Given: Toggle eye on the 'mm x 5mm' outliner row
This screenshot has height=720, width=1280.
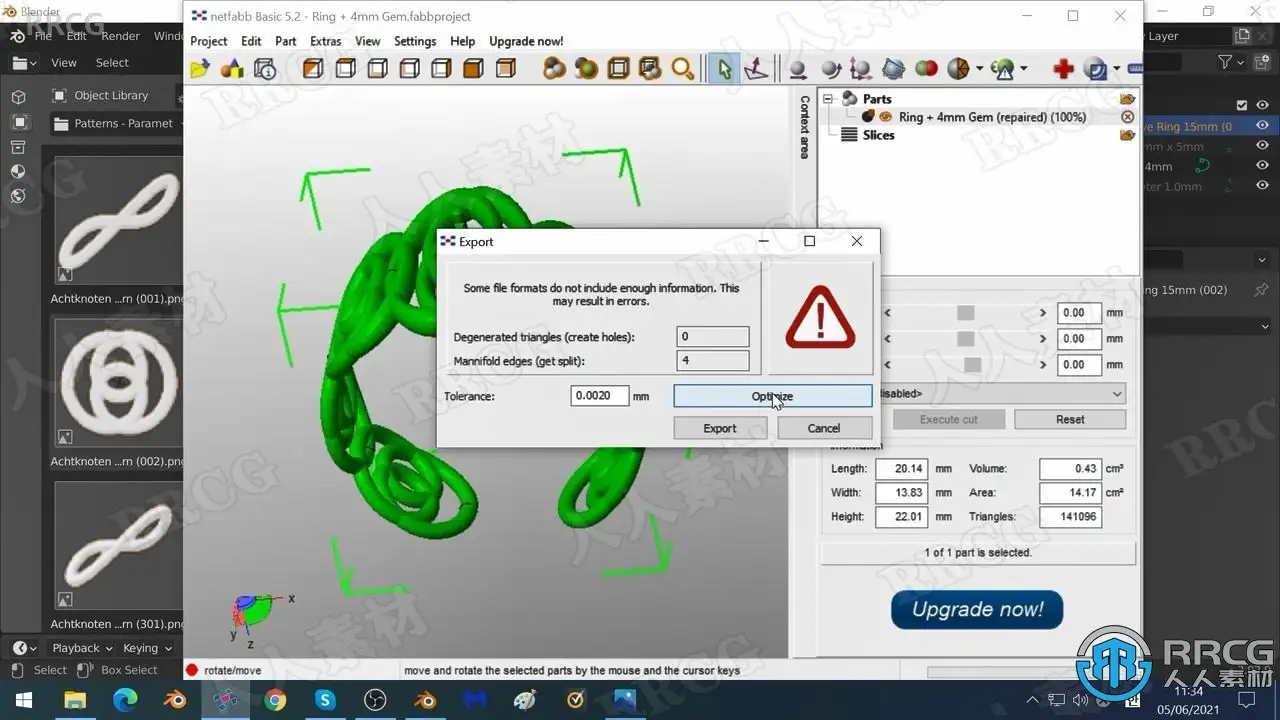Looking at the screenshot, I should point(1262,146).
